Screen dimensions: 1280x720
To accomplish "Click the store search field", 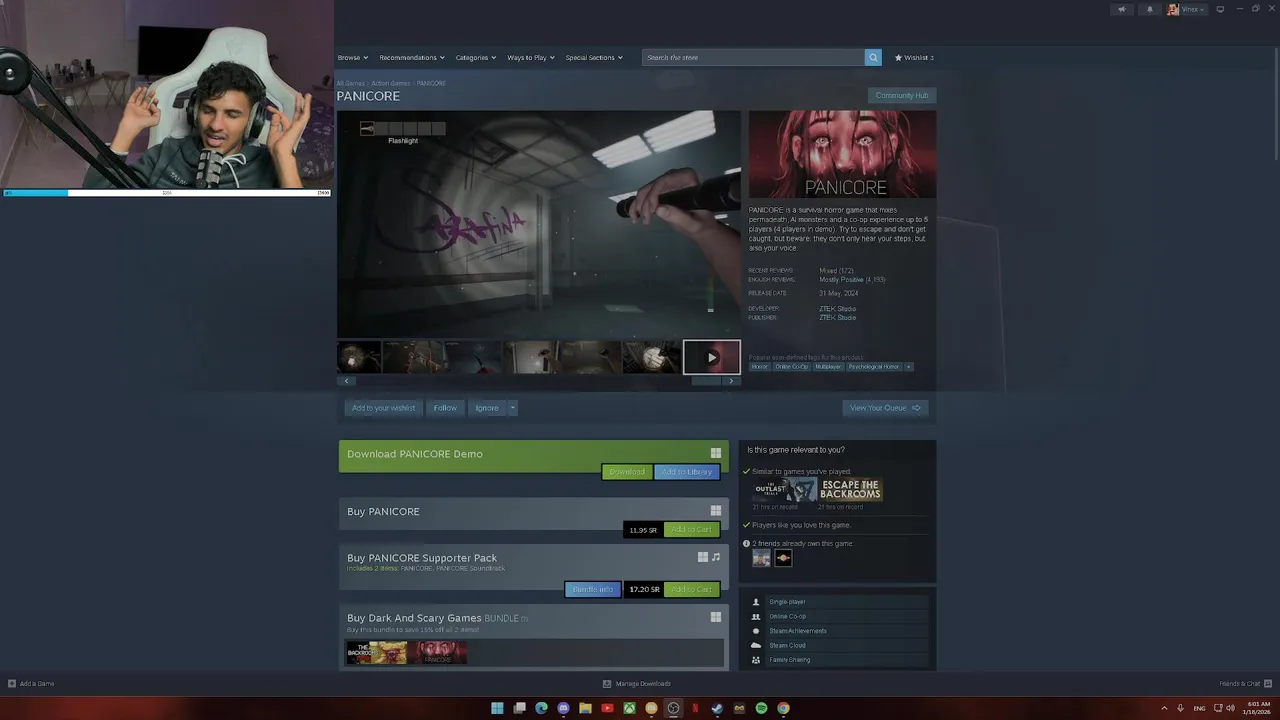I will click(x=753, y=57).
